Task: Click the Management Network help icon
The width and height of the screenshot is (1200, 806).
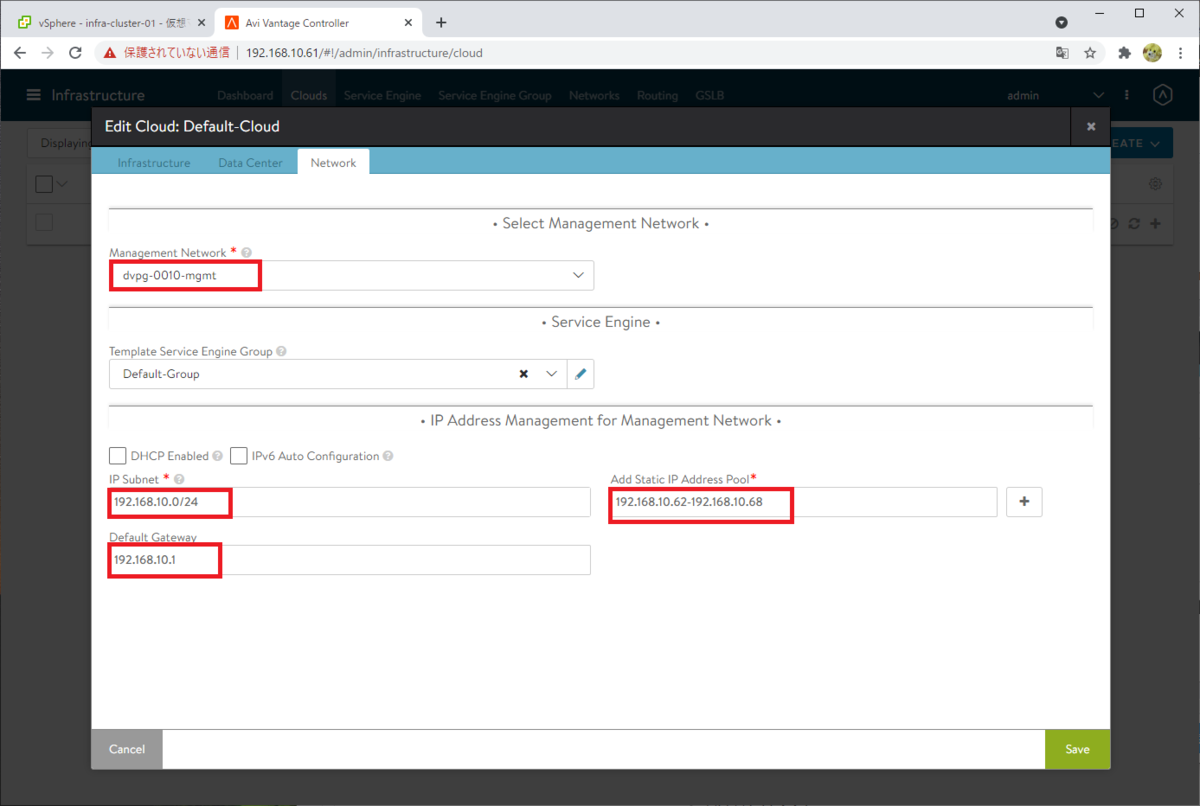Action: point(246,253)
